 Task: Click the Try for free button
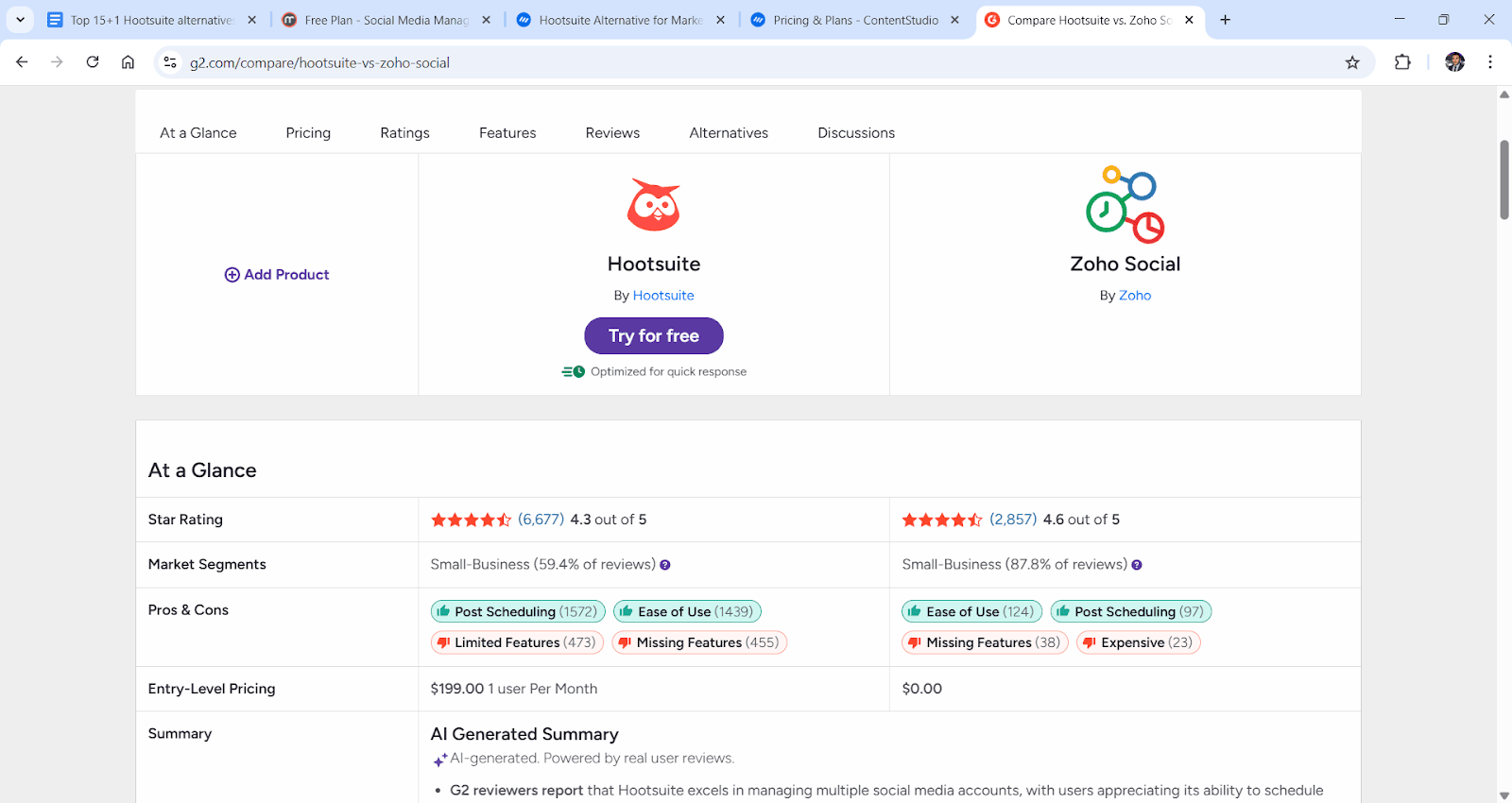(654, 336)
